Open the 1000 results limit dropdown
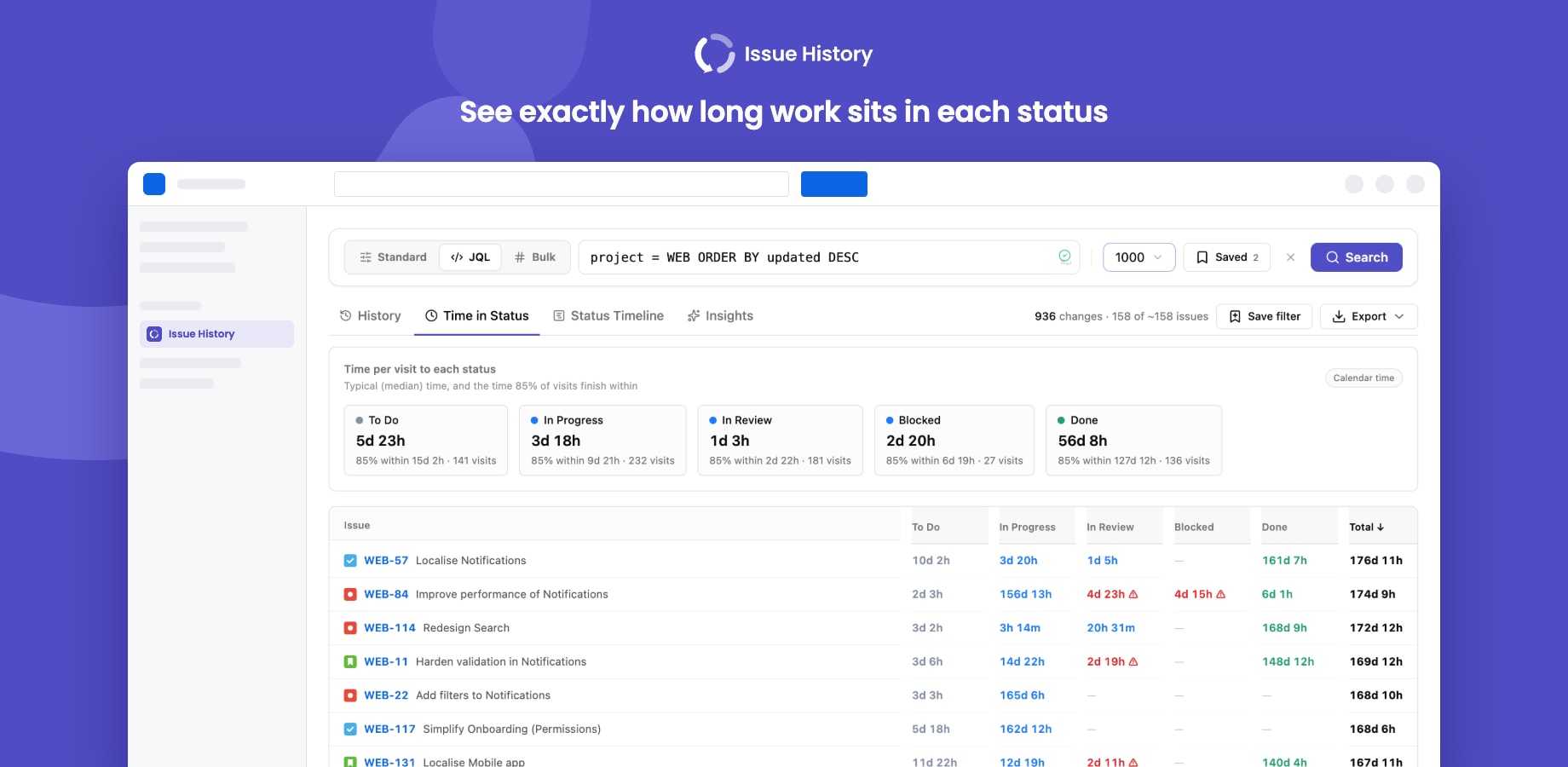The height and width of the screenshot is (767, 1568). click(1139, 257)
